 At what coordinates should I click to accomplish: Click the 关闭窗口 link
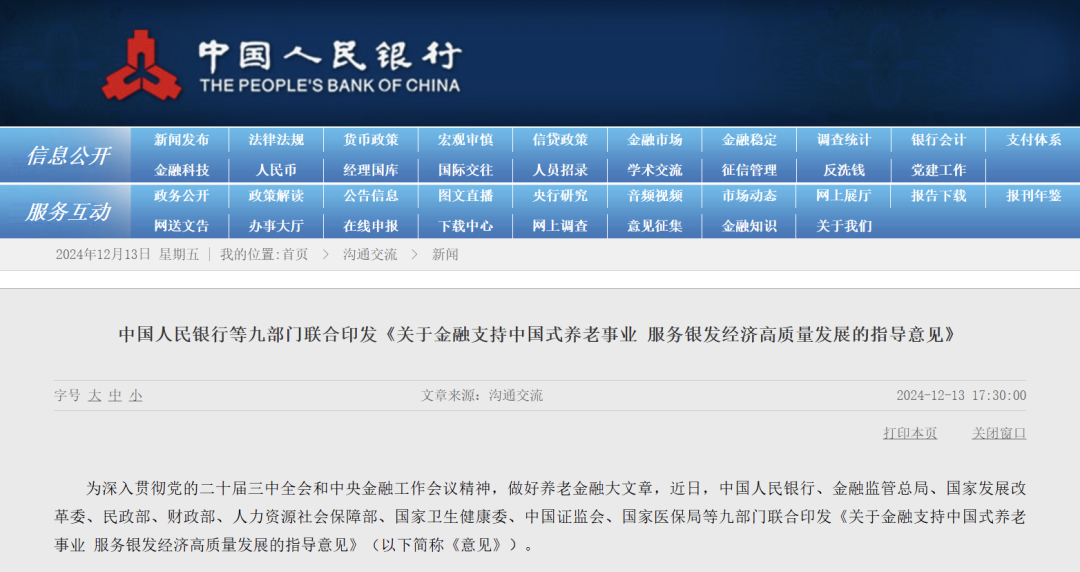point(999,433)
